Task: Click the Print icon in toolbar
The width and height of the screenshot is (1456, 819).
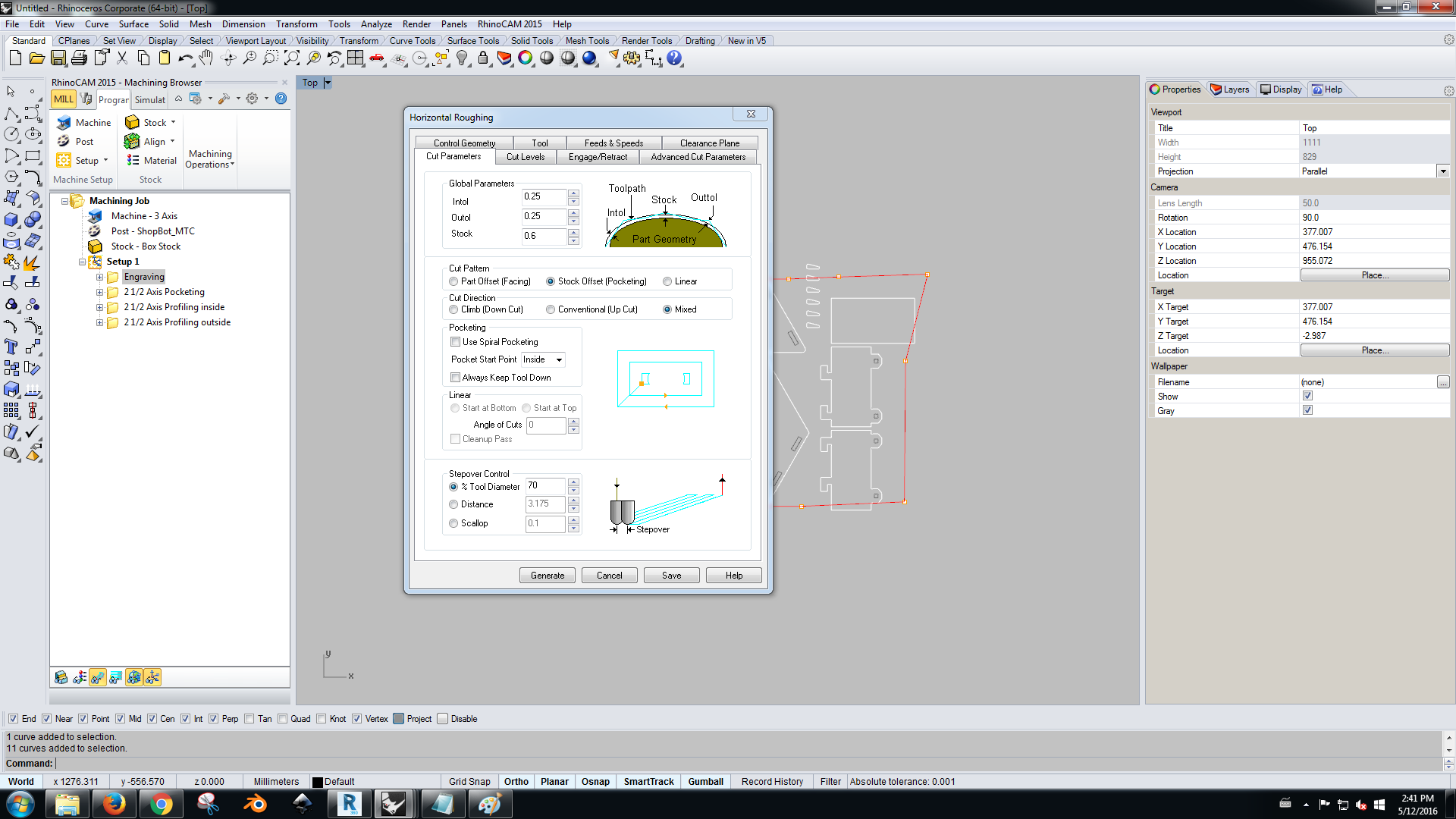Action: (x=79, y=58)
